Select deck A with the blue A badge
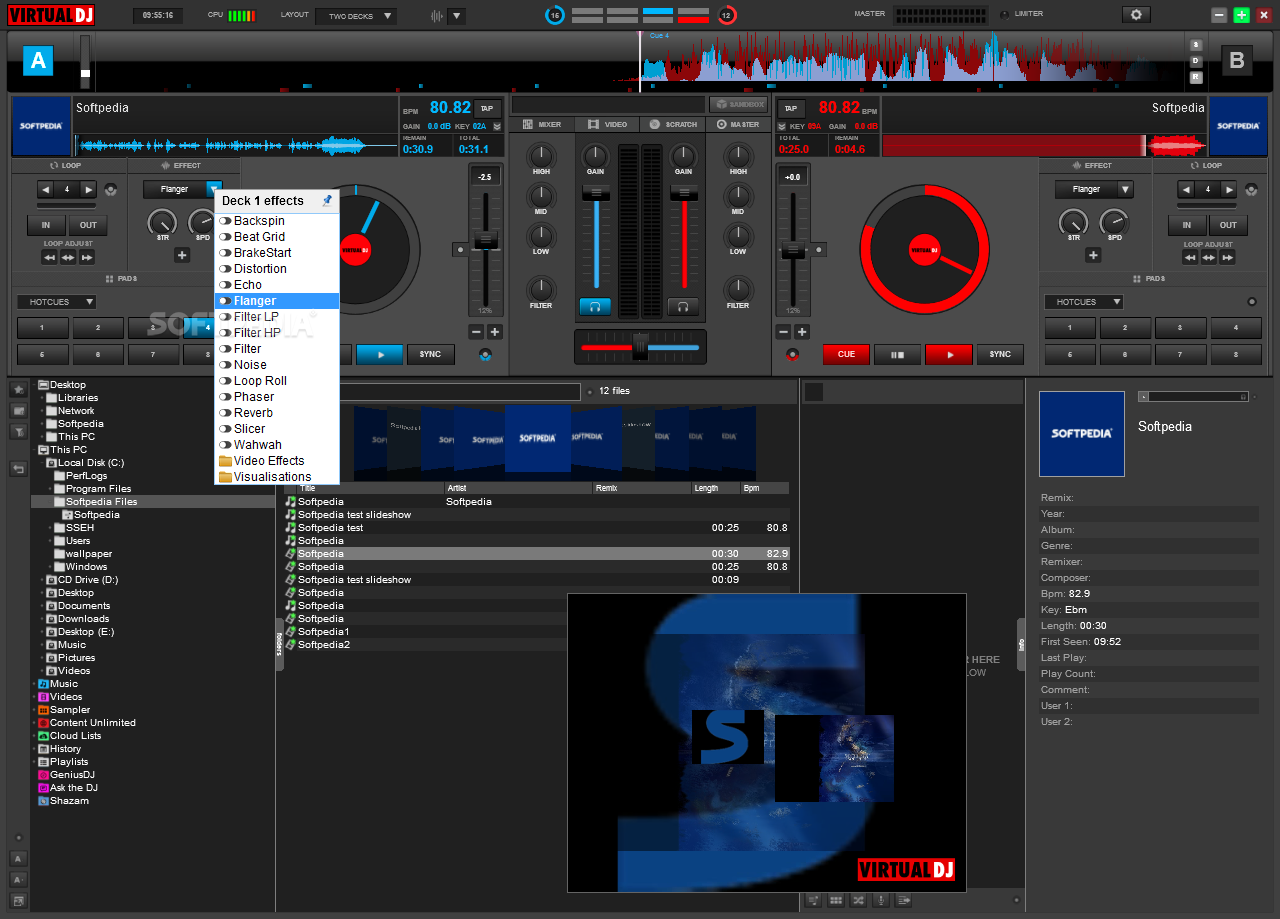The width and height of the screenshot is (1280, 919). pyautogui.click(x=38, y=61)
